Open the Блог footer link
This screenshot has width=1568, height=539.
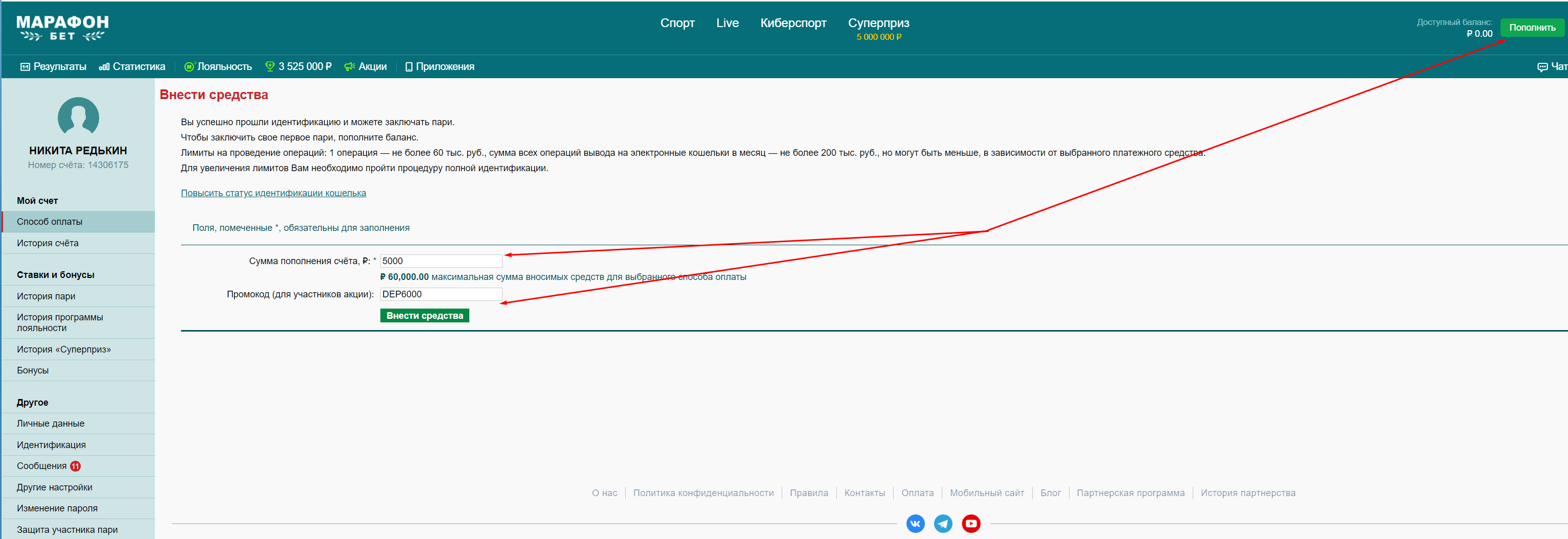(x=1050, y=493)
